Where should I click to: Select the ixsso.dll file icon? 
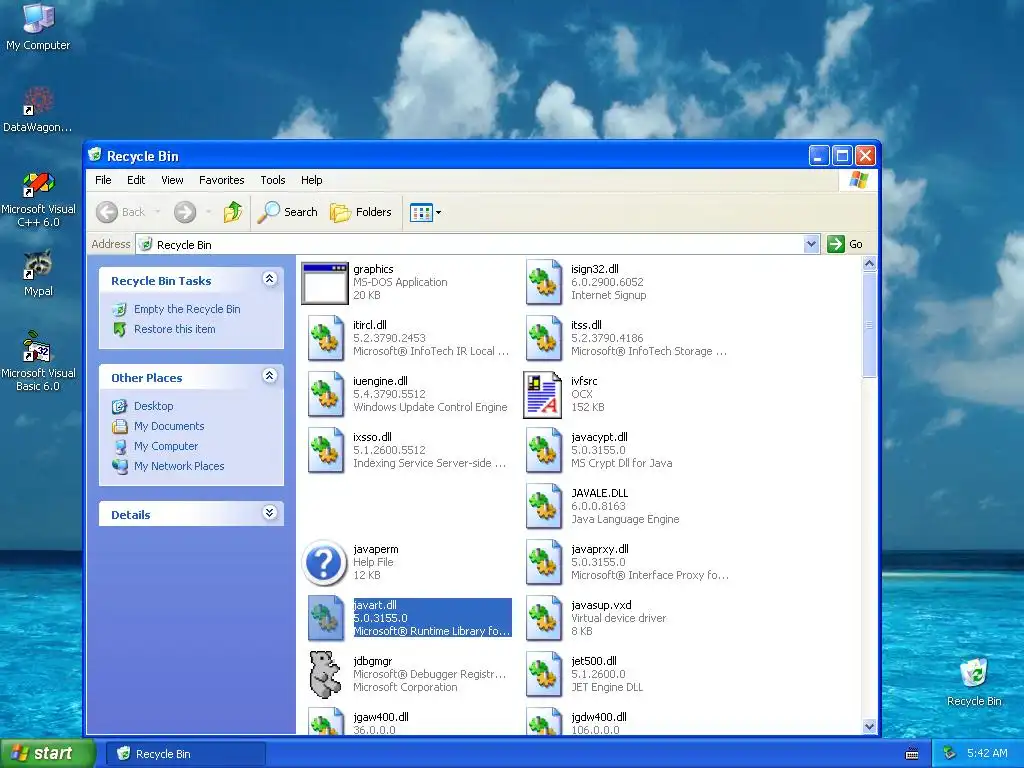tap(325, 451)
